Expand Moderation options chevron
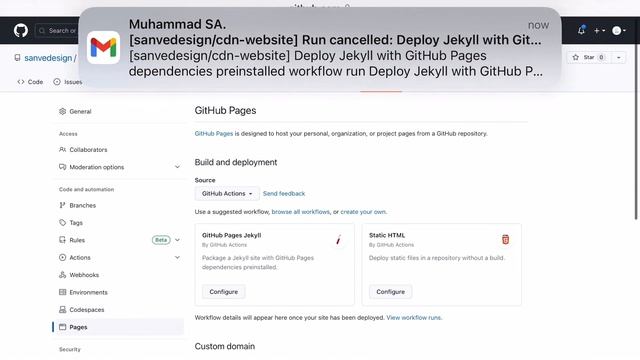 (x=177, y=167)
